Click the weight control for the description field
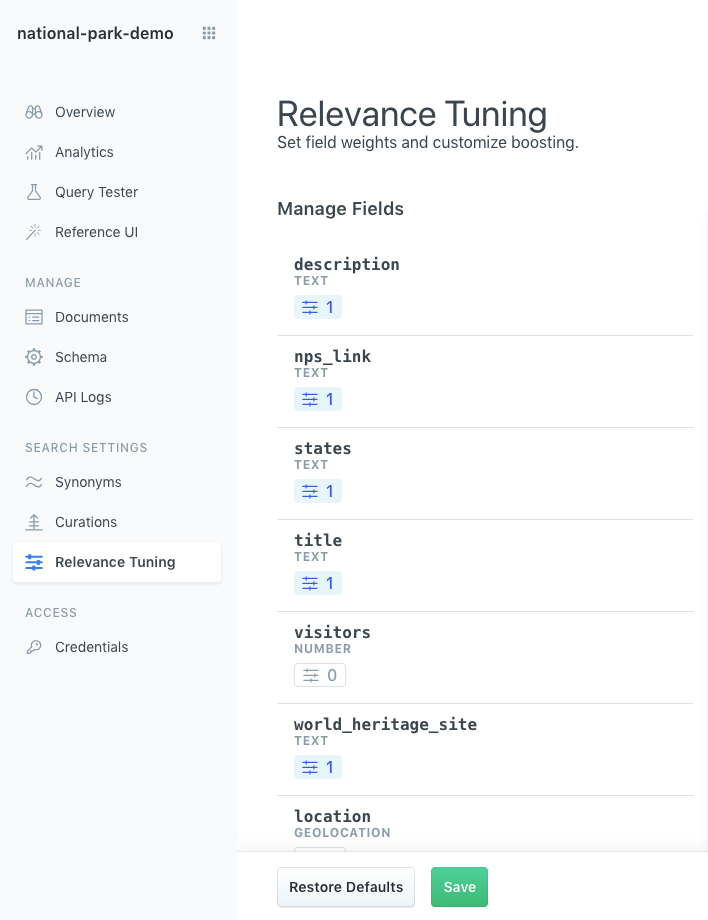Screen dimensions: 708x920 pos(317,307)
